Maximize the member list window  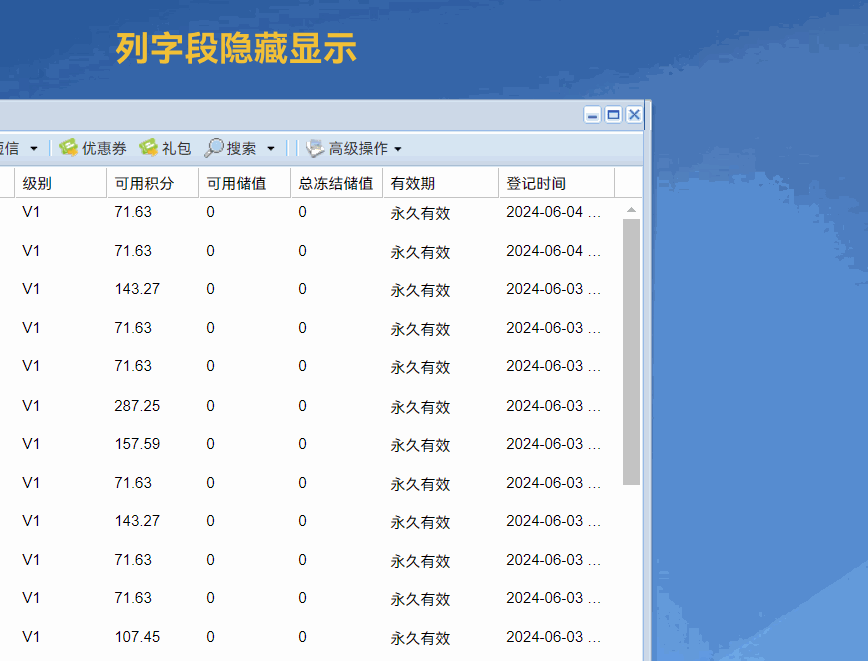(x=613, y=115)
